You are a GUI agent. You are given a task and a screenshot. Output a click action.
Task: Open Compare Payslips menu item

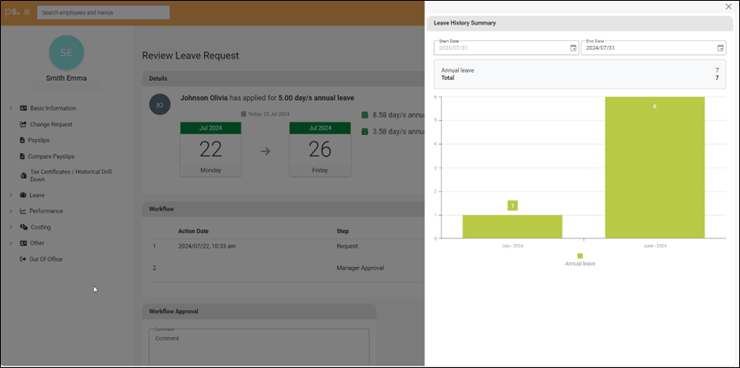coord(51,157)
